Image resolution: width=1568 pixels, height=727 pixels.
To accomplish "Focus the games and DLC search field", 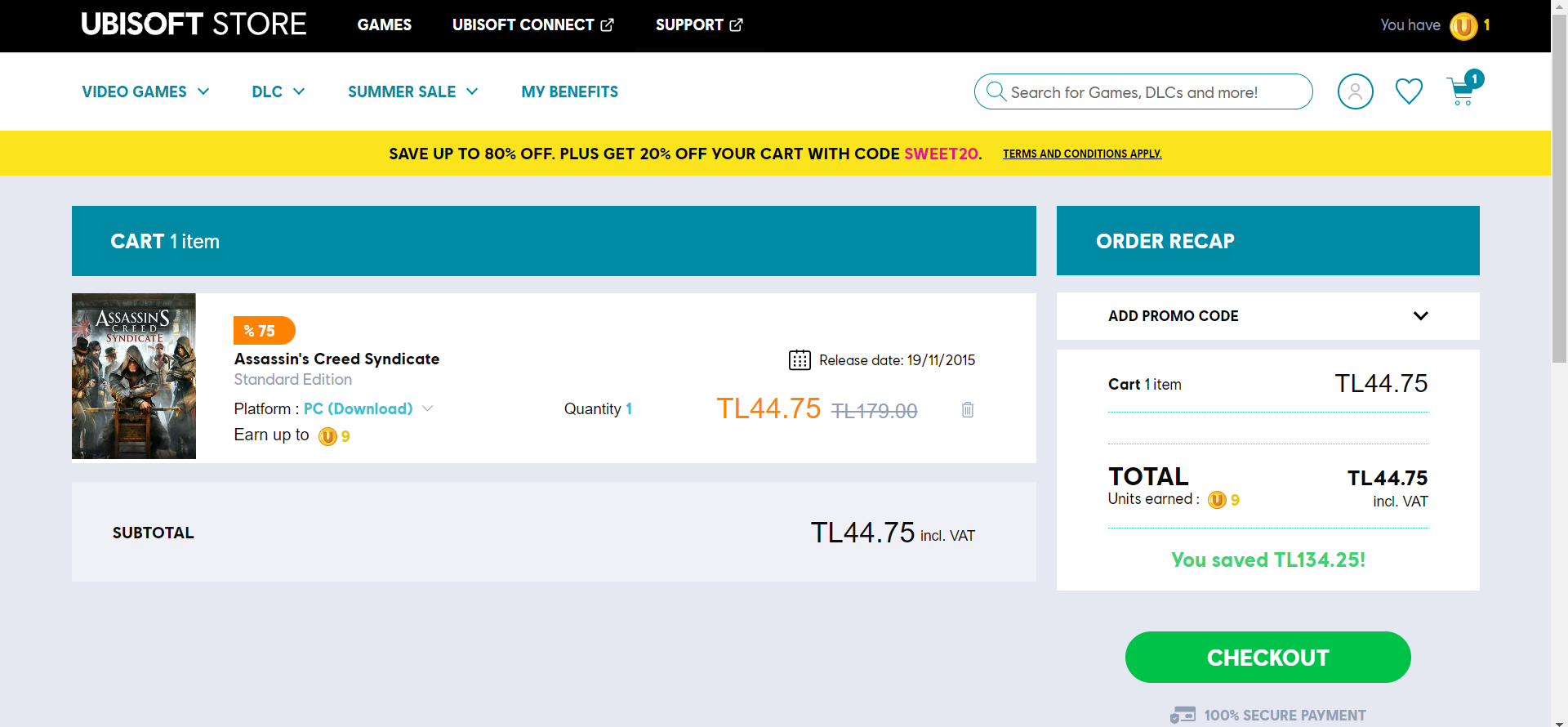I will point(1143,91).
